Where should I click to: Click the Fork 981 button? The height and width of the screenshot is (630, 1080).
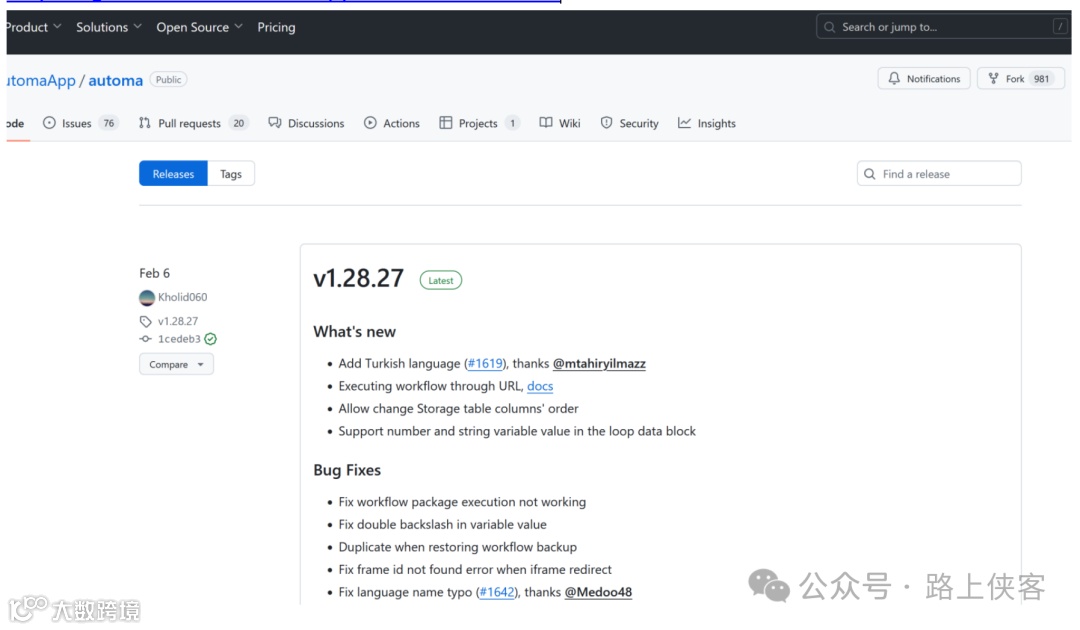[x=1021, y=78]
